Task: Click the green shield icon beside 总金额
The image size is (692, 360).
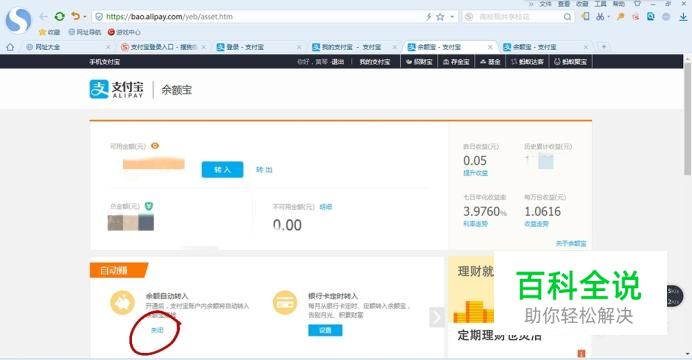Action: [x=149, y=206]
